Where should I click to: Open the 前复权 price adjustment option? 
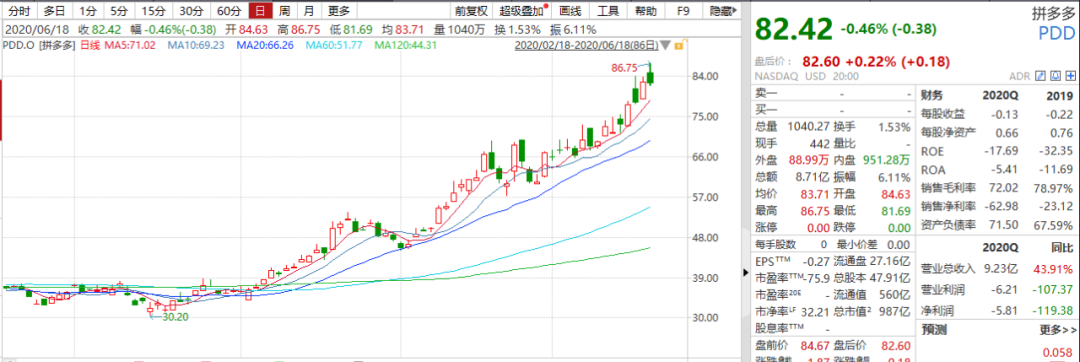click(472, 11)
